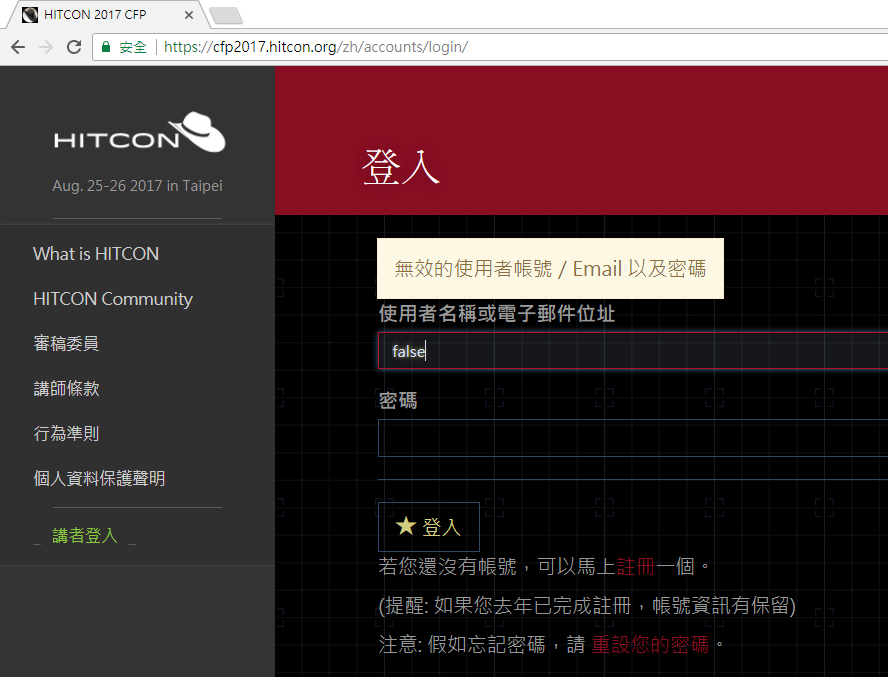Click the 使用者名稱或電子郵件位址 label
The height and width of the screenshot is (677, 888).
tap(497, 313)
